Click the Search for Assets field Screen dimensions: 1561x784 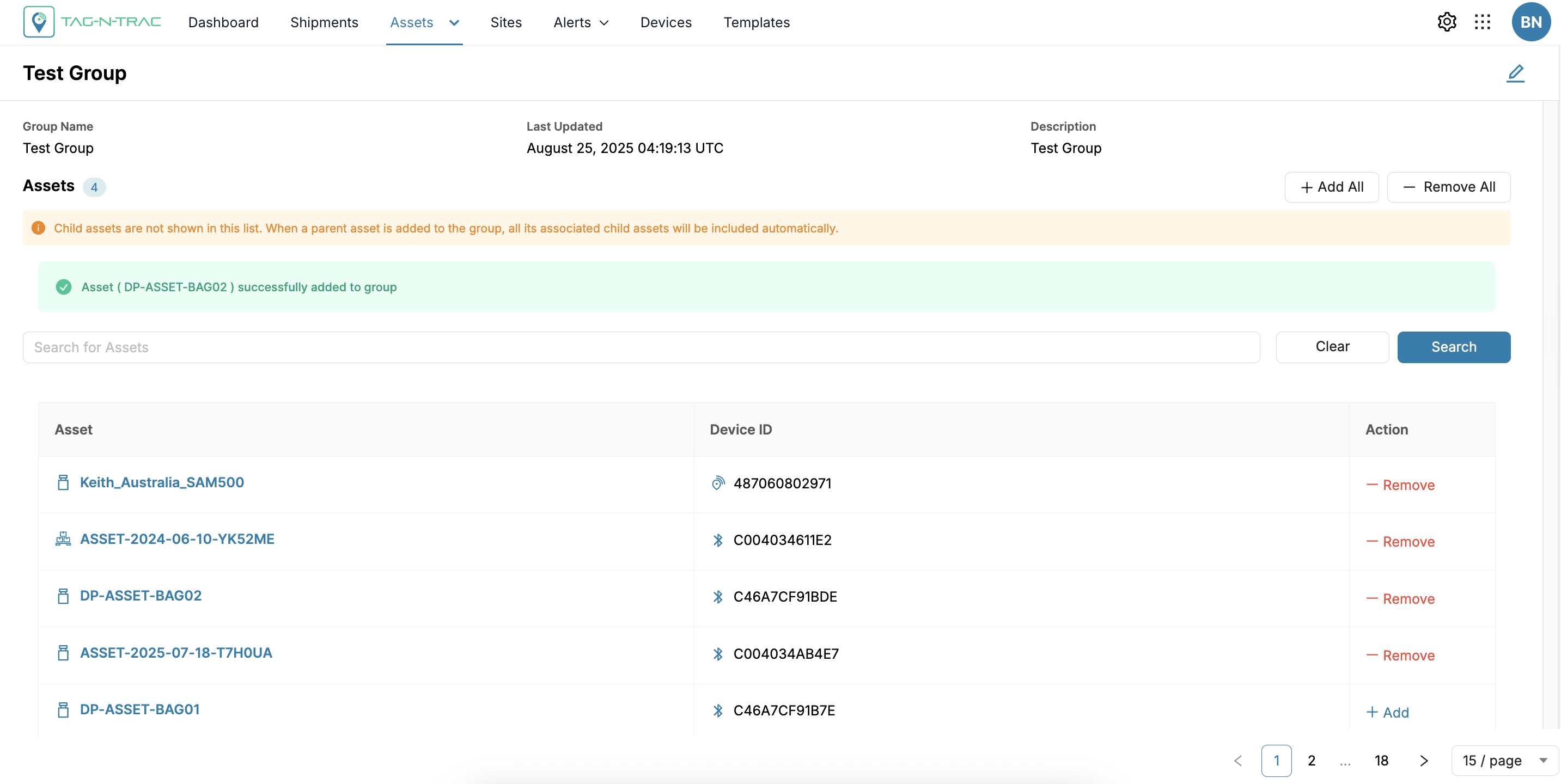(641, 347)
